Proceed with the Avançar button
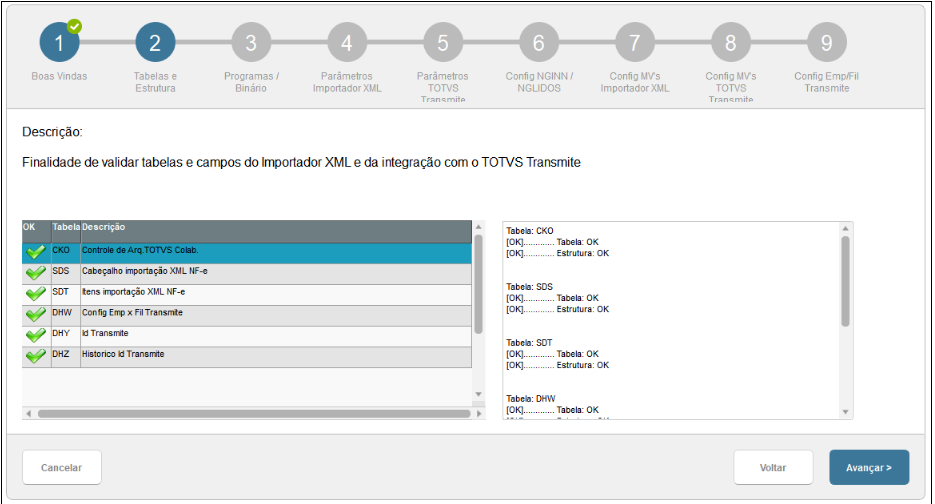Viewport: 935px width, 504px height. [x=869, y=468]
